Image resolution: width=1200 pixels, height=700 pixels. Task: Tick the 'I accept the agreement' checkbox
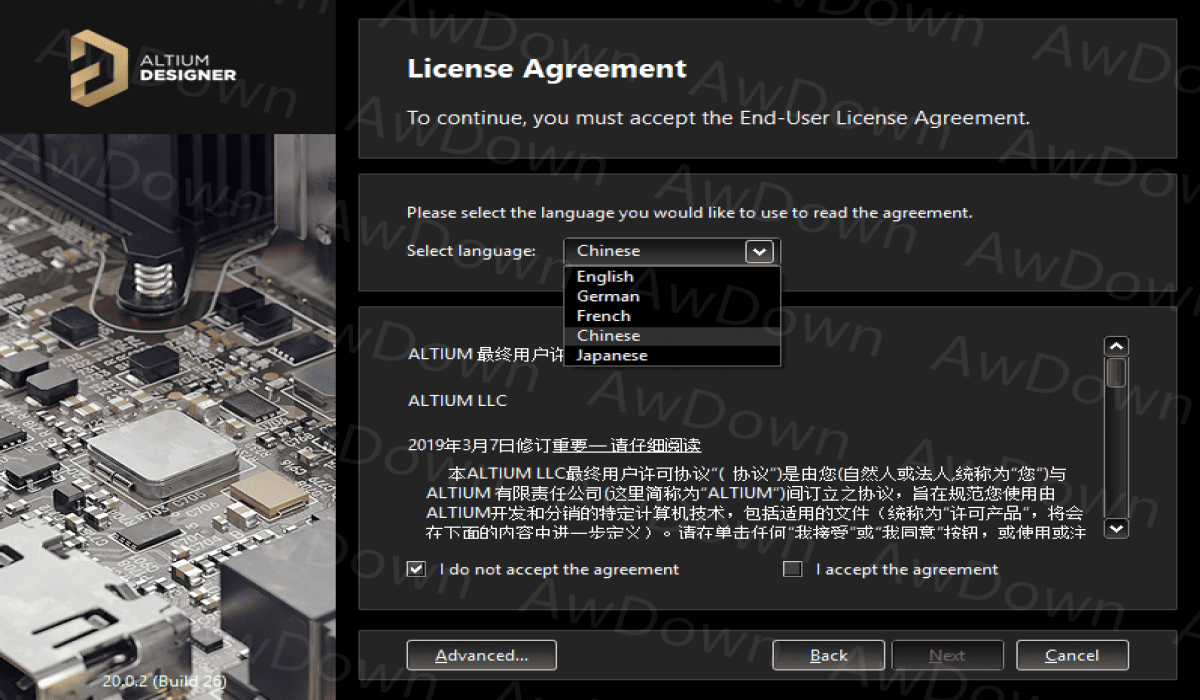793,569
